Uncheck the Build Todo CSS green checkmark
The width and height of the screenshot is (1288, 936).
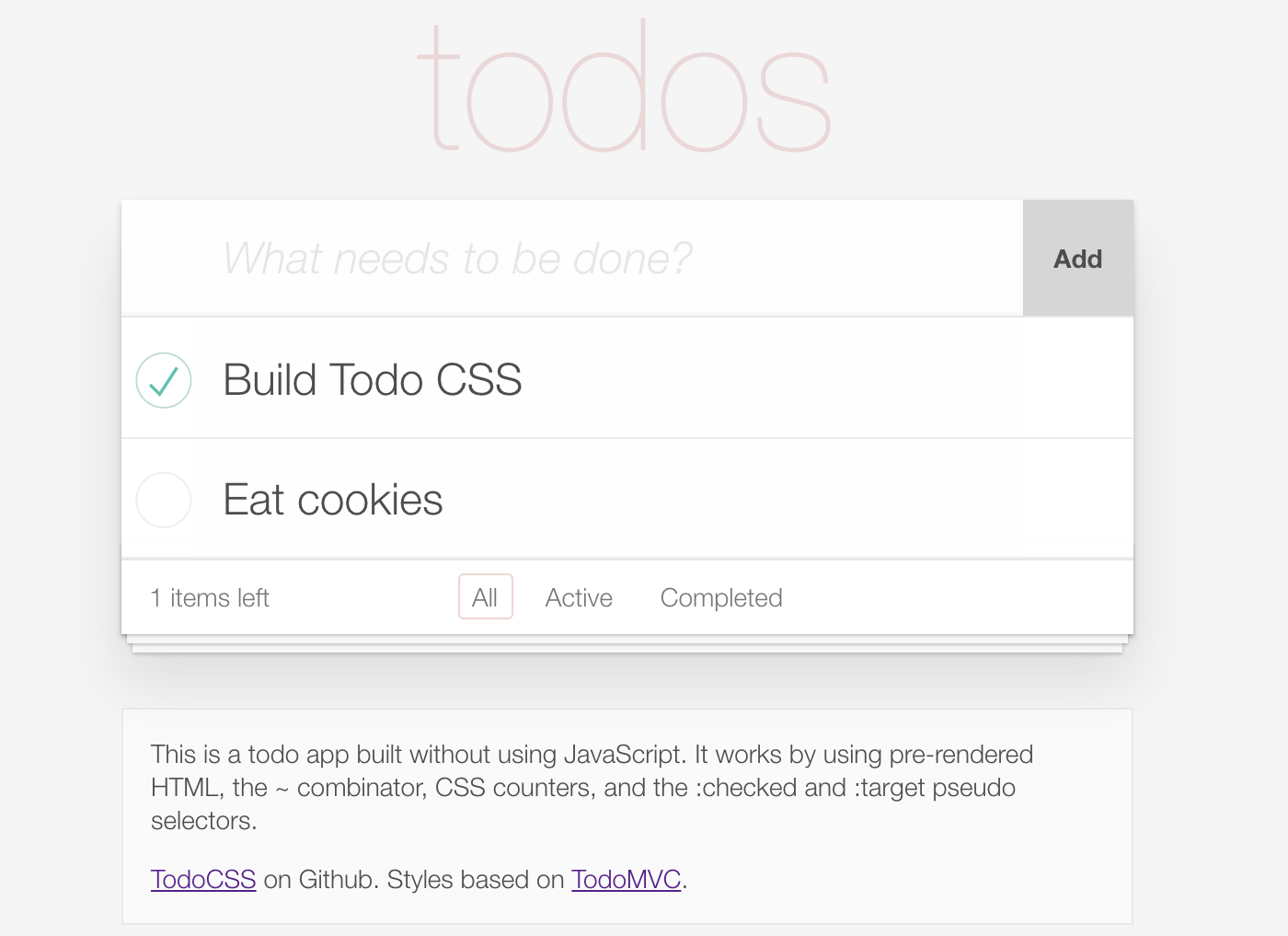pos(164,380)
